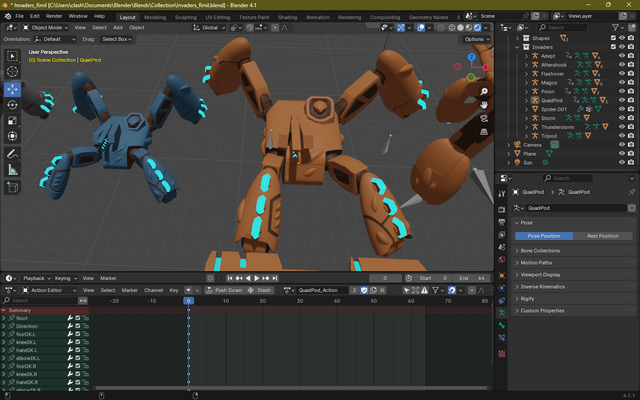The image size is (640, 400).
Task: Toggle camera view icon in viewport
Action: [484, 117]
